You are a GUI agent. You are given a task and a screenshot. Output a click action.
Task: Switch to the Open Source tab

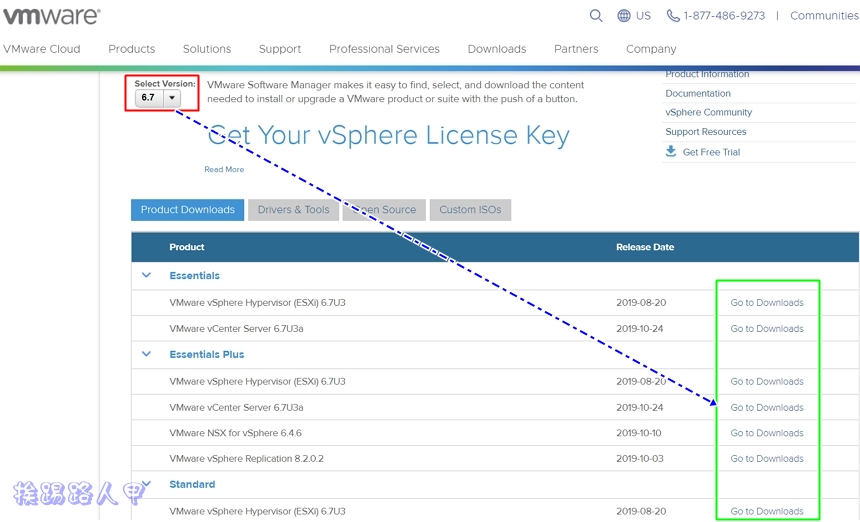click(x=384, y=209)
